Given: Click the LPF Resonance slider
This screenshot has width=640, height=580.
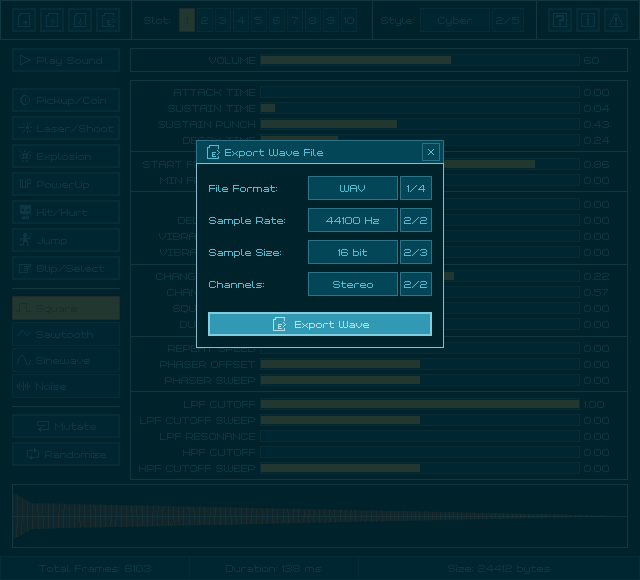Looking at the screenshot, I should [x=420, y=436].
